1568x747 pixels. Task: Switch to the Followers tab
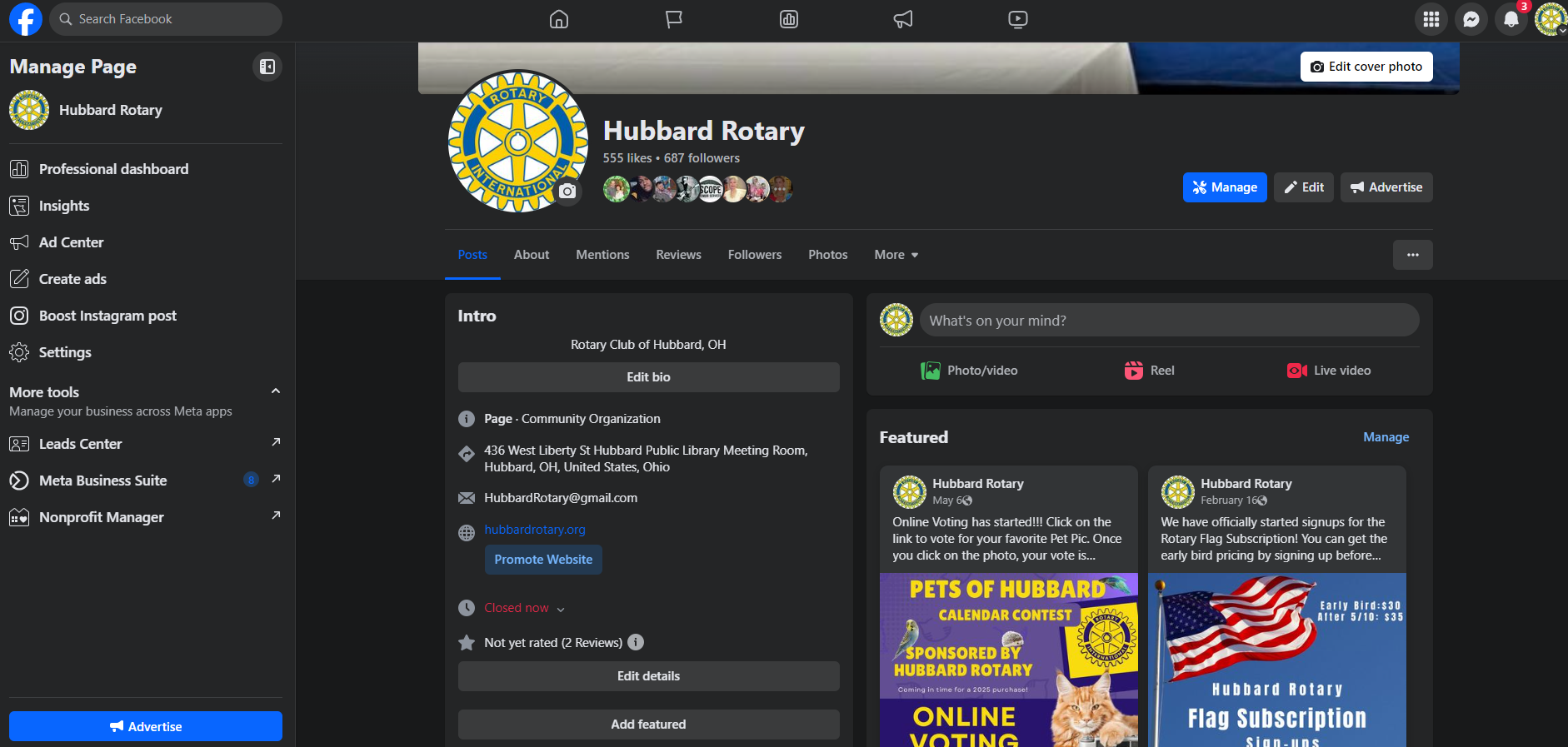[755, 255]
